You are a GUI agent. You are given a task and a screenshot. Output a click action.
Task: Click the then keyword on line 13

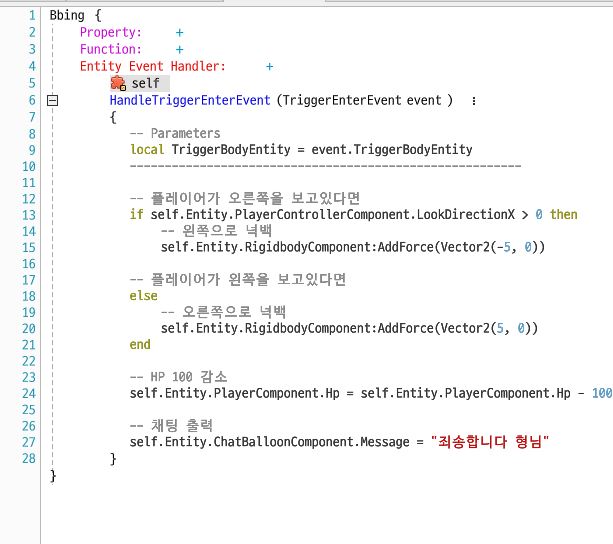point(563,214)
